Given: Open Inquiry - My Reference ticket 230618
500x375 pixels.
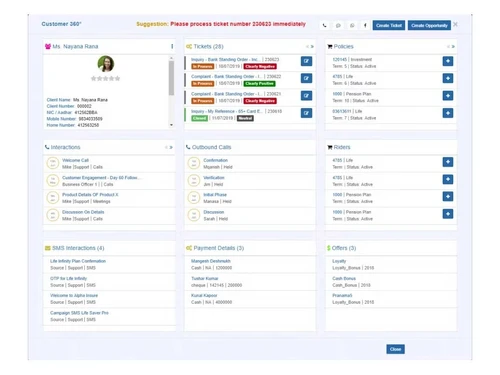Looking at the screenshot, I should (227, 111).
